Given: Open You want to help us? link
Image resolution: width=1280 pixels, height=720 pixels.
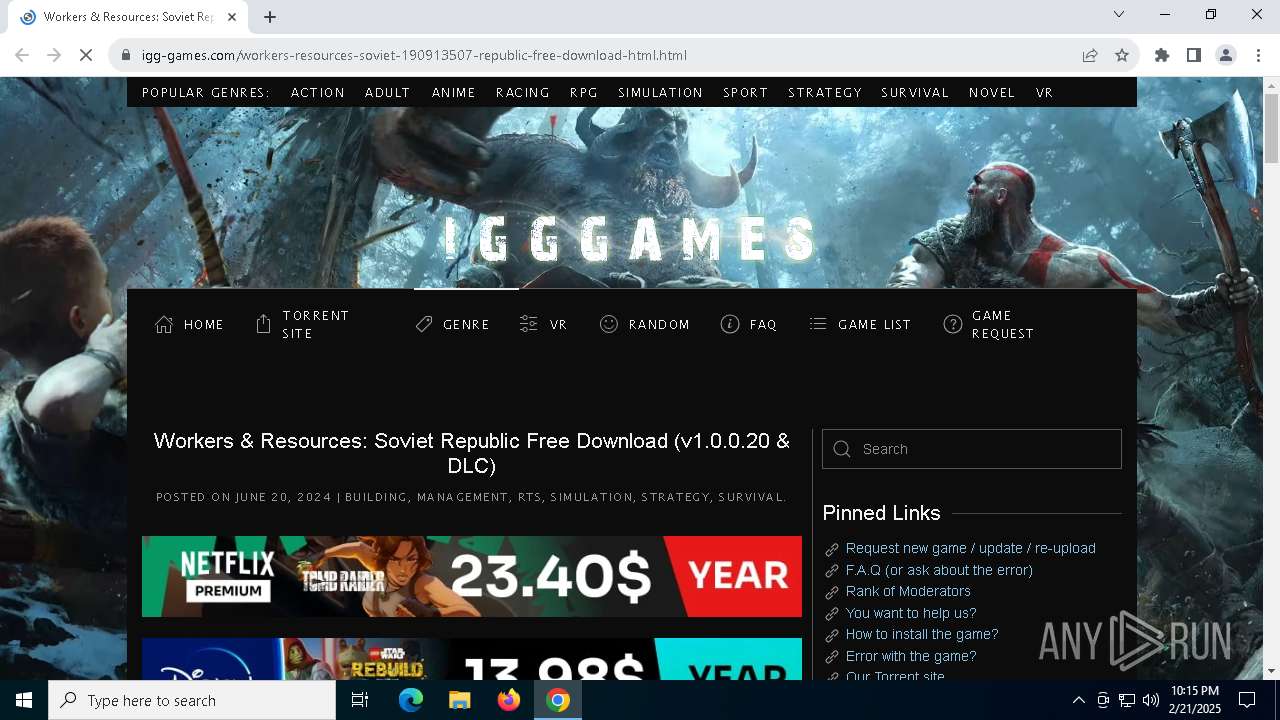Looking at the screenshot, I should (911, 613).
